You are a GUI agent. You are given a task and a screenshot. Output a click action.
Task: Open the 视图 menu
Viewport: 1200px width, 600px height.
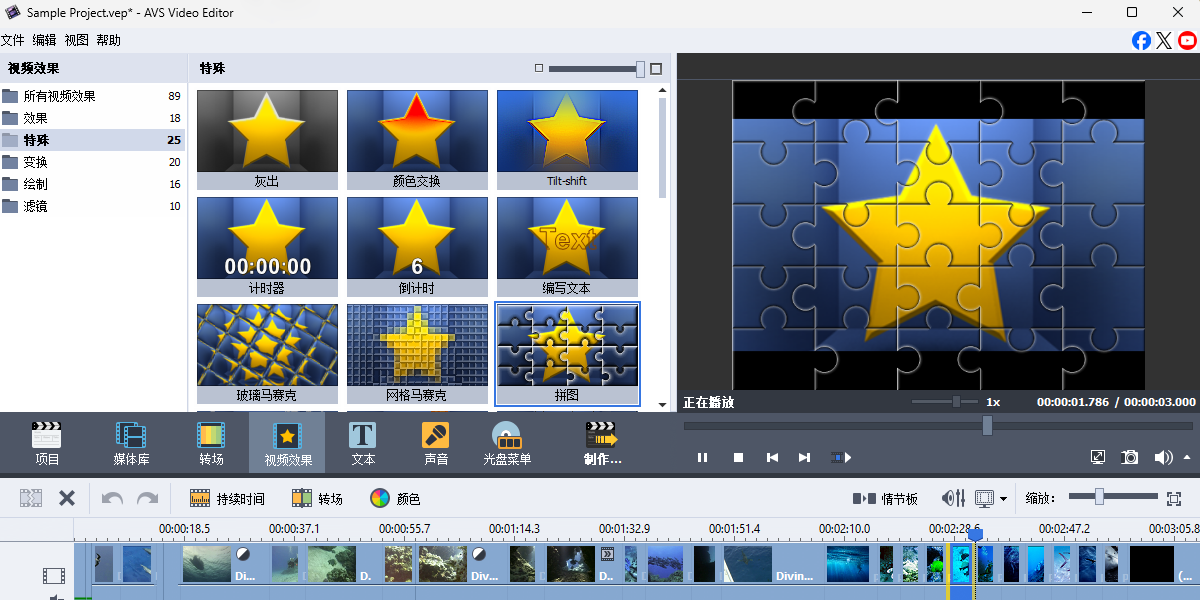pyautogui.click(x=76, y=40)
